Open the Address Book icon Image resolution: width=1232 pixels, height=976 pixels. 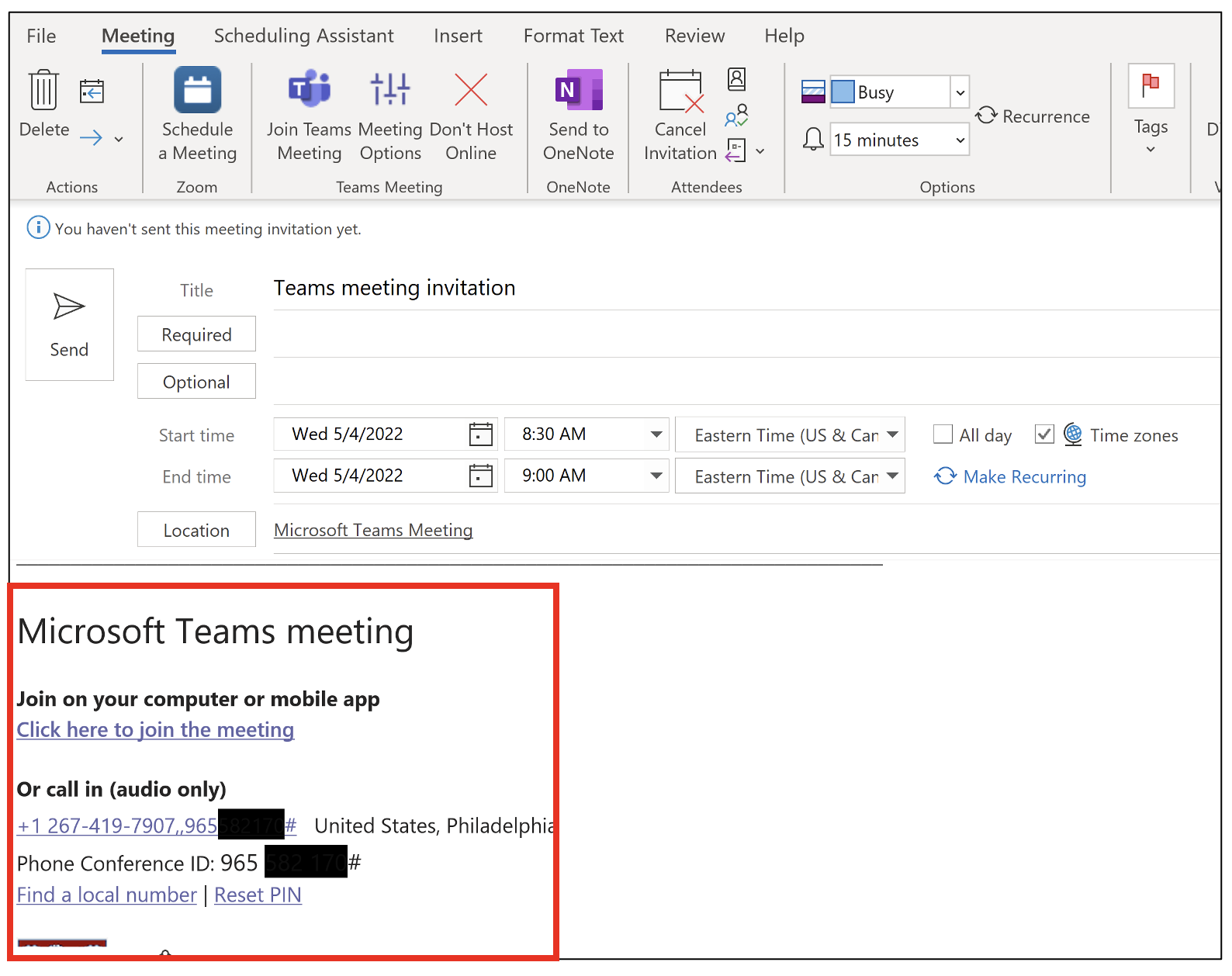click(x=736, y=78)
